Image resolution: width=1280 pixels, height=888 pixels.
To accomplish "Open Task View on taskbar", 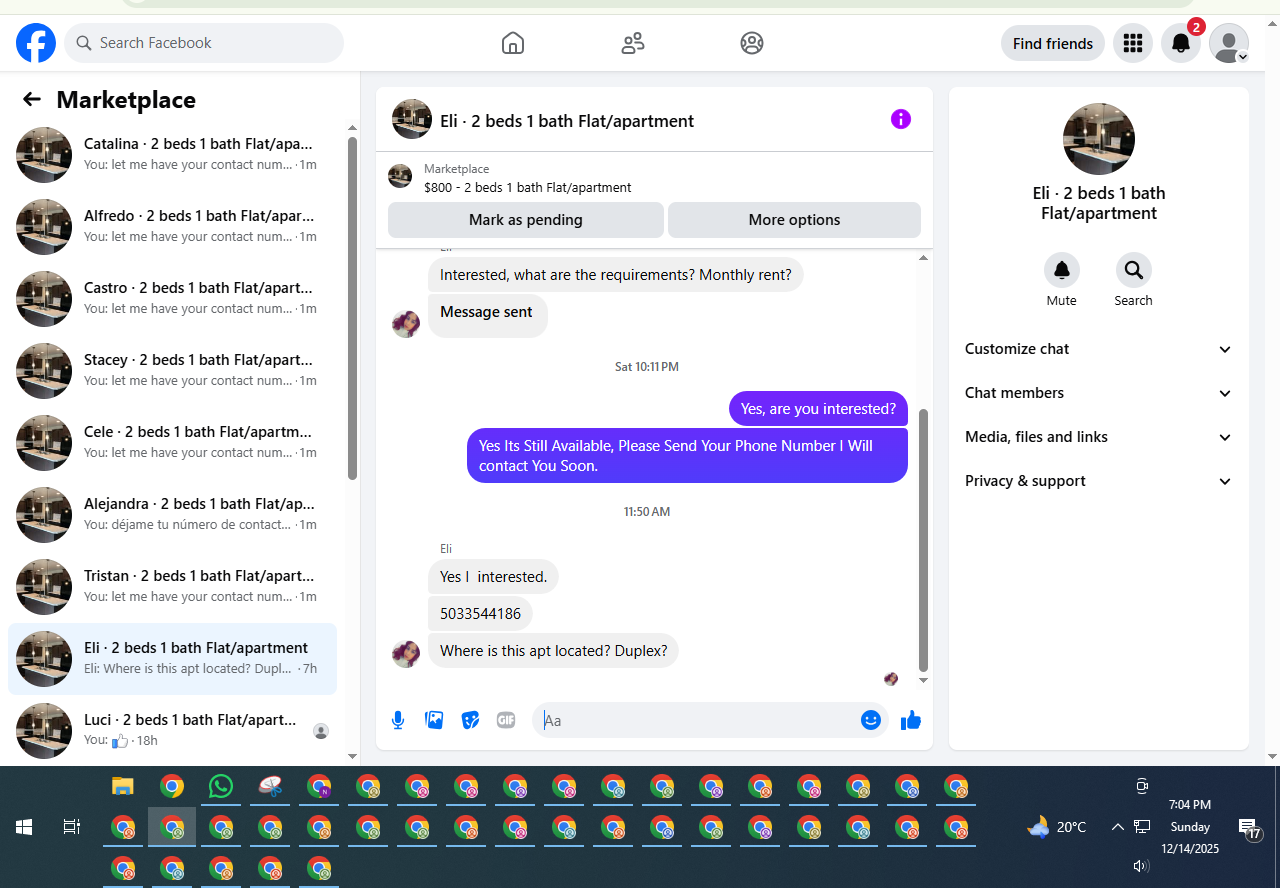I will pos(72,827).
